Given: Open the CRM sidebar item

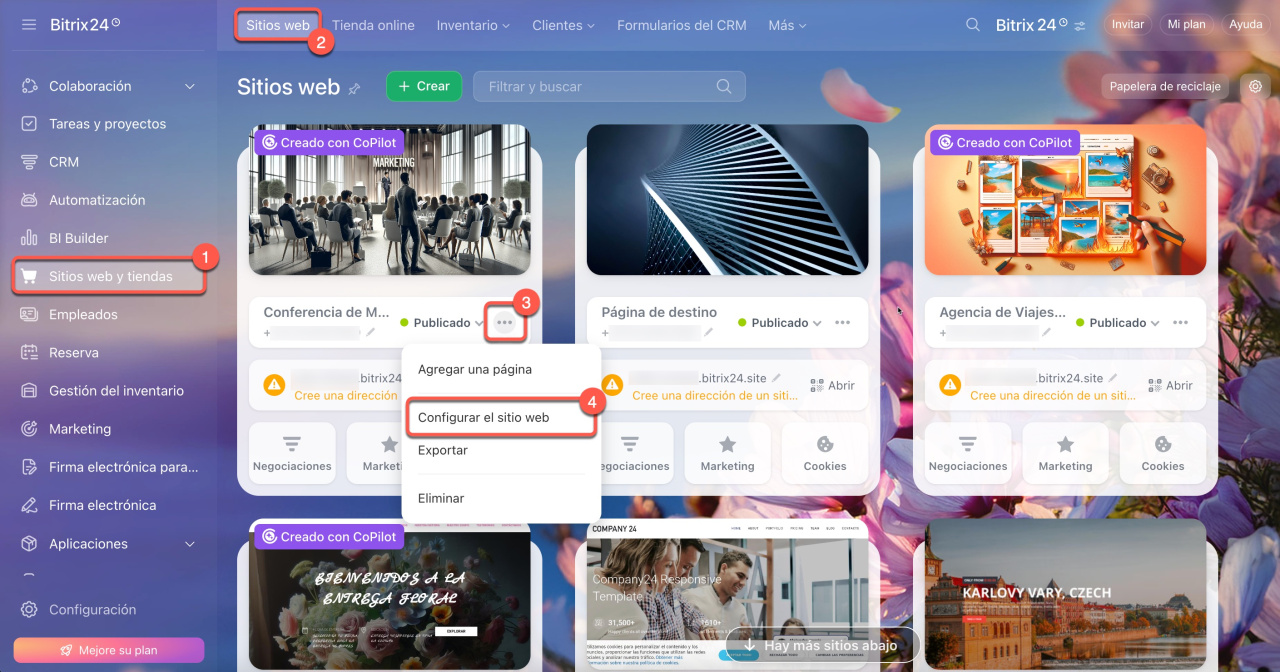Looking at the screenshot, I should click(x=64, y=162).
